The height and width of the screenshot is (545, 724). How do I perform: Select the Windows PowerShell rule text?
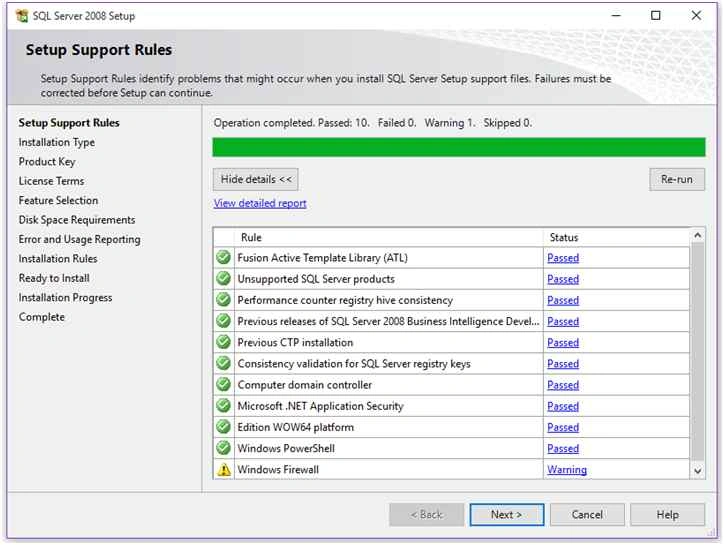click(286, 448)
